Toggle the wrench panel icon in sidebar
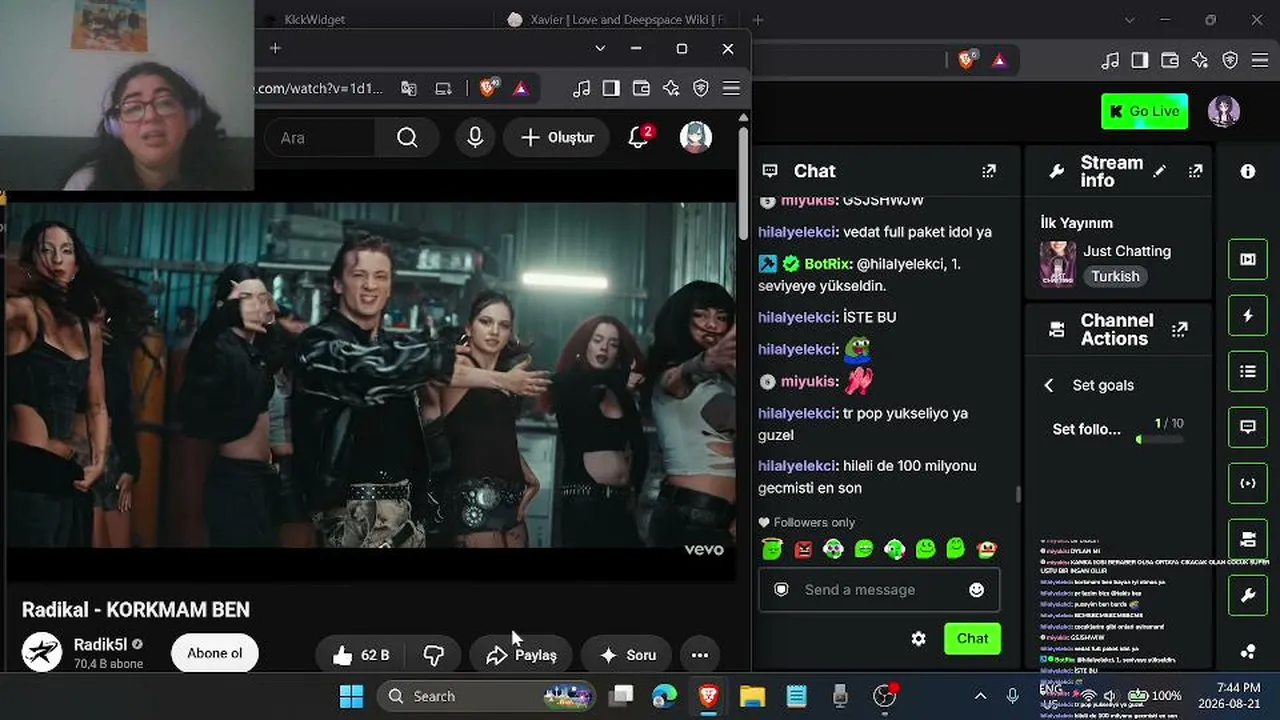 [x=1248, y=596]
